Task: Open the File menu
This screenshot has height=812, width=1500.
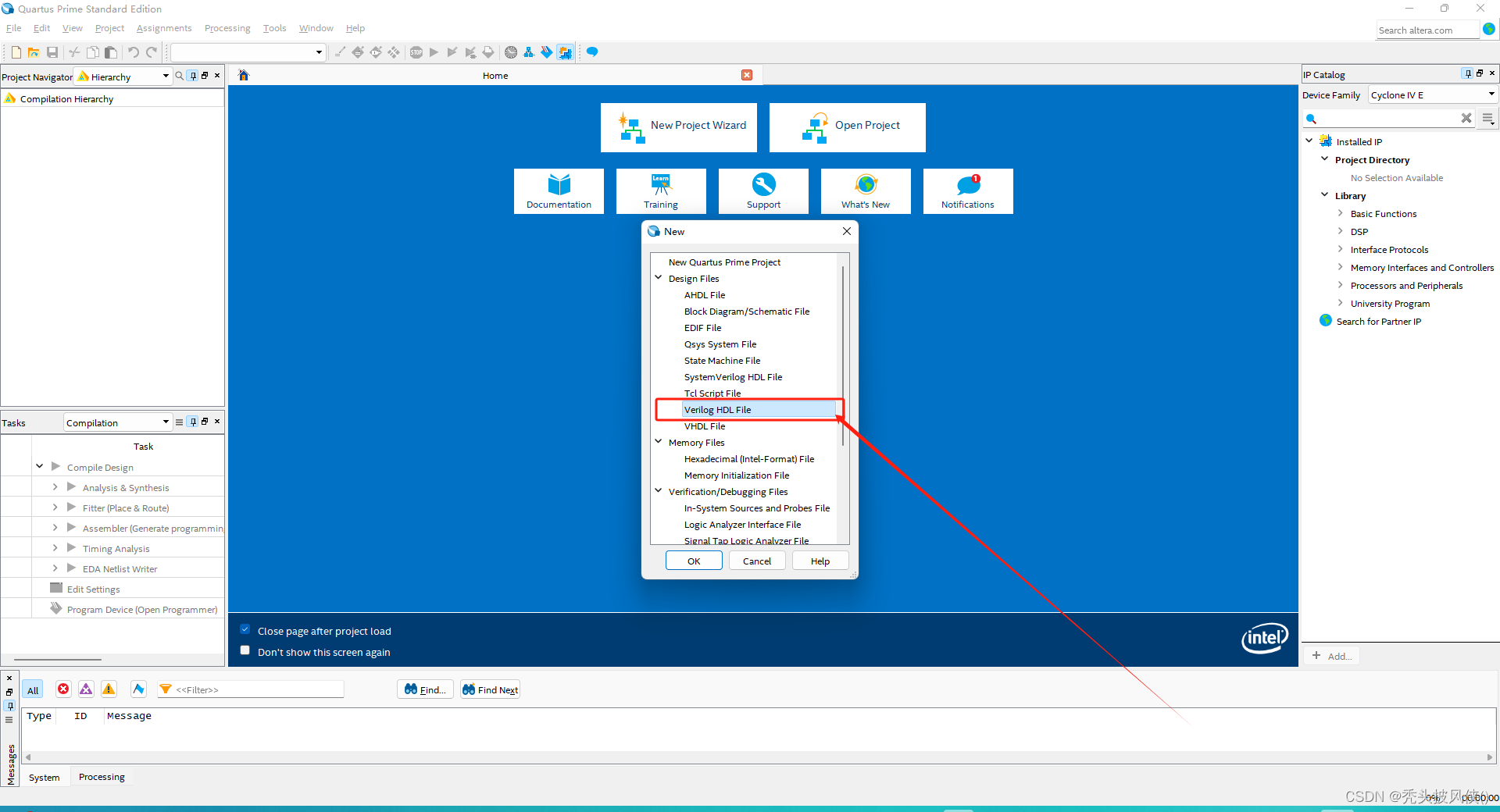Action: (13, 28)
